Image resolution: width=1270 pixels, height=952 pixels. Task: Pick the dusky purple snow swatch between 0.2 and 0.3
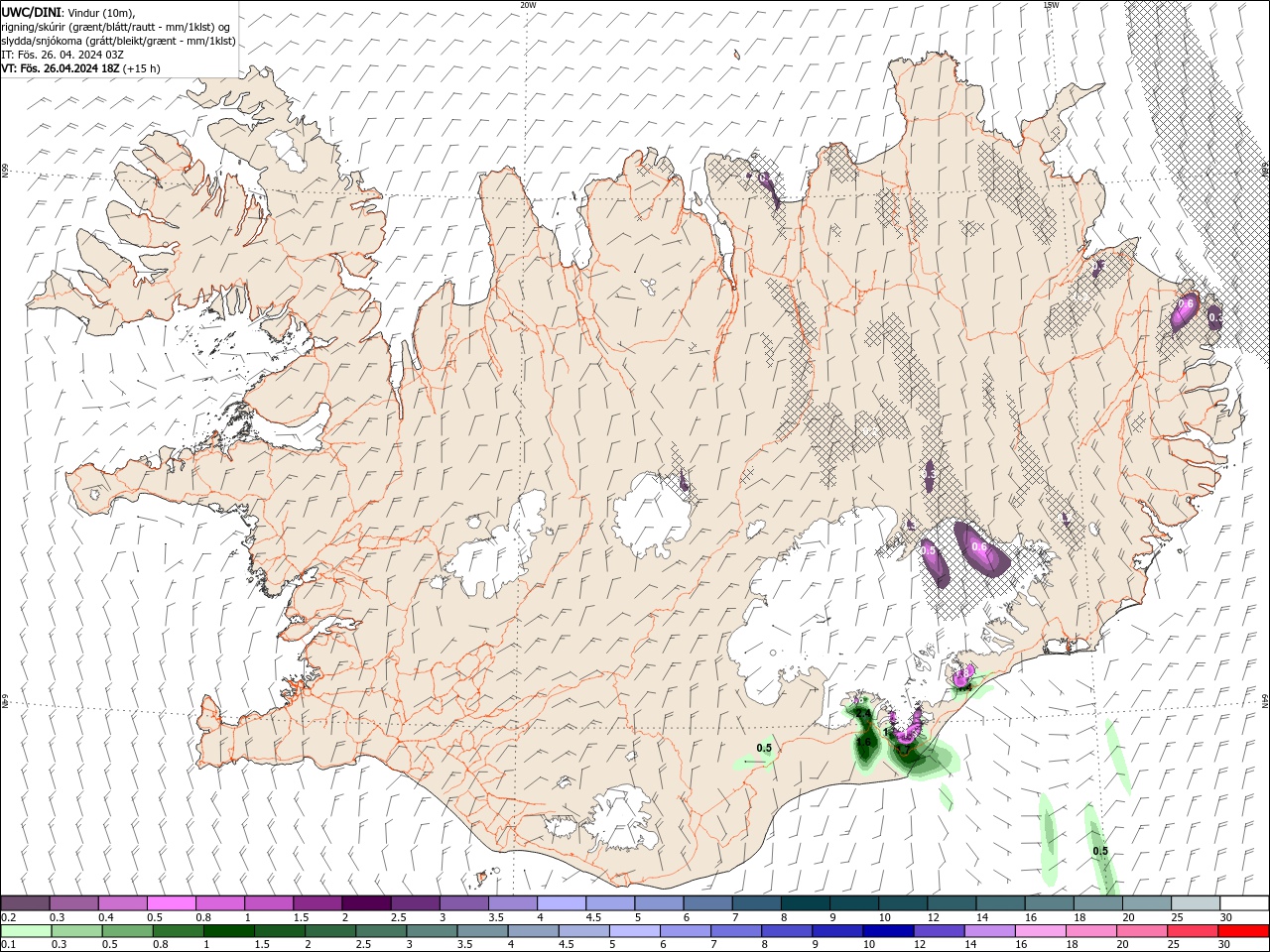(25, 902)
